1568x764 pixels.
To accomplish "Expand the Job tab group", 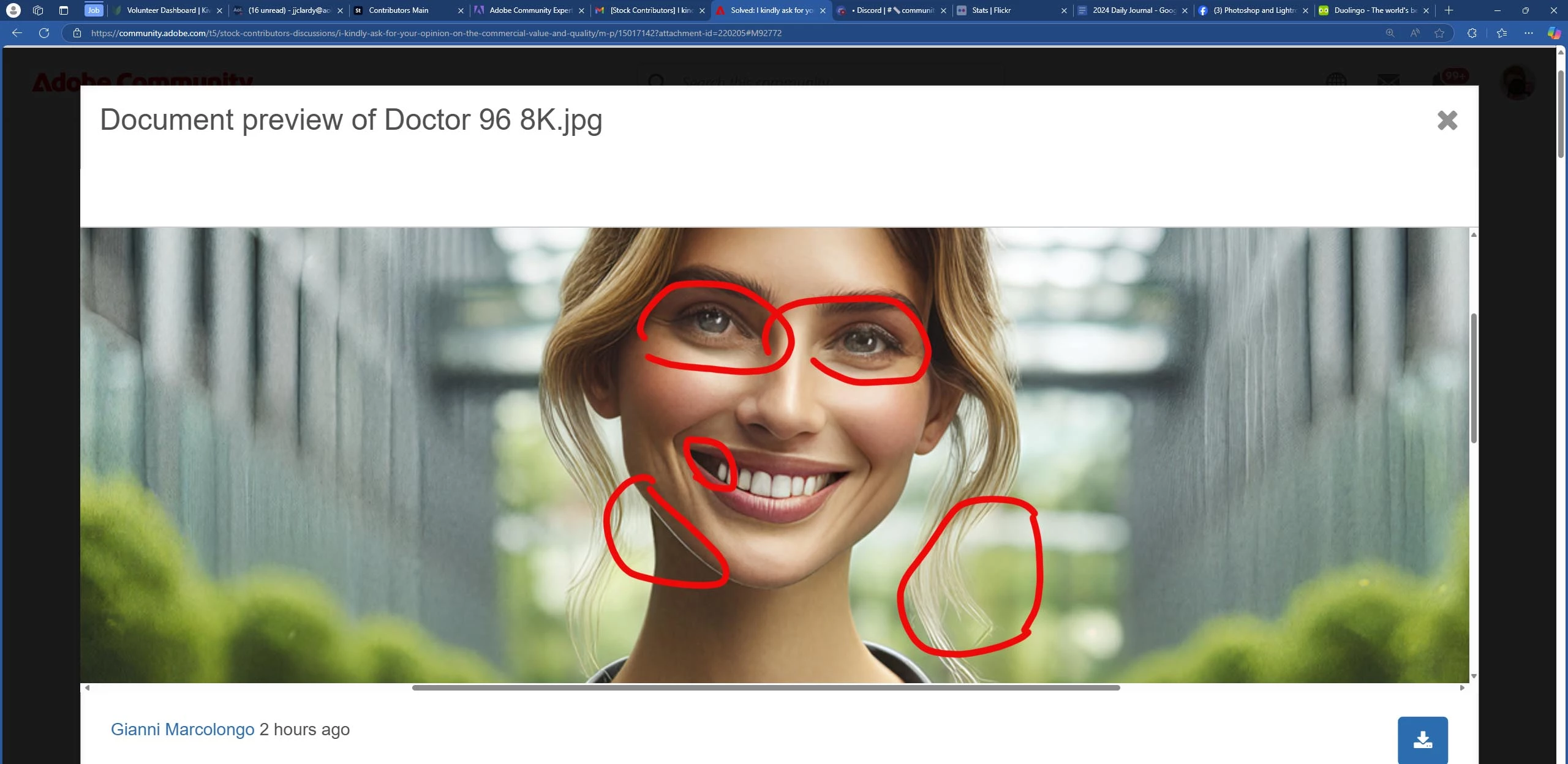I will (93, 10).
